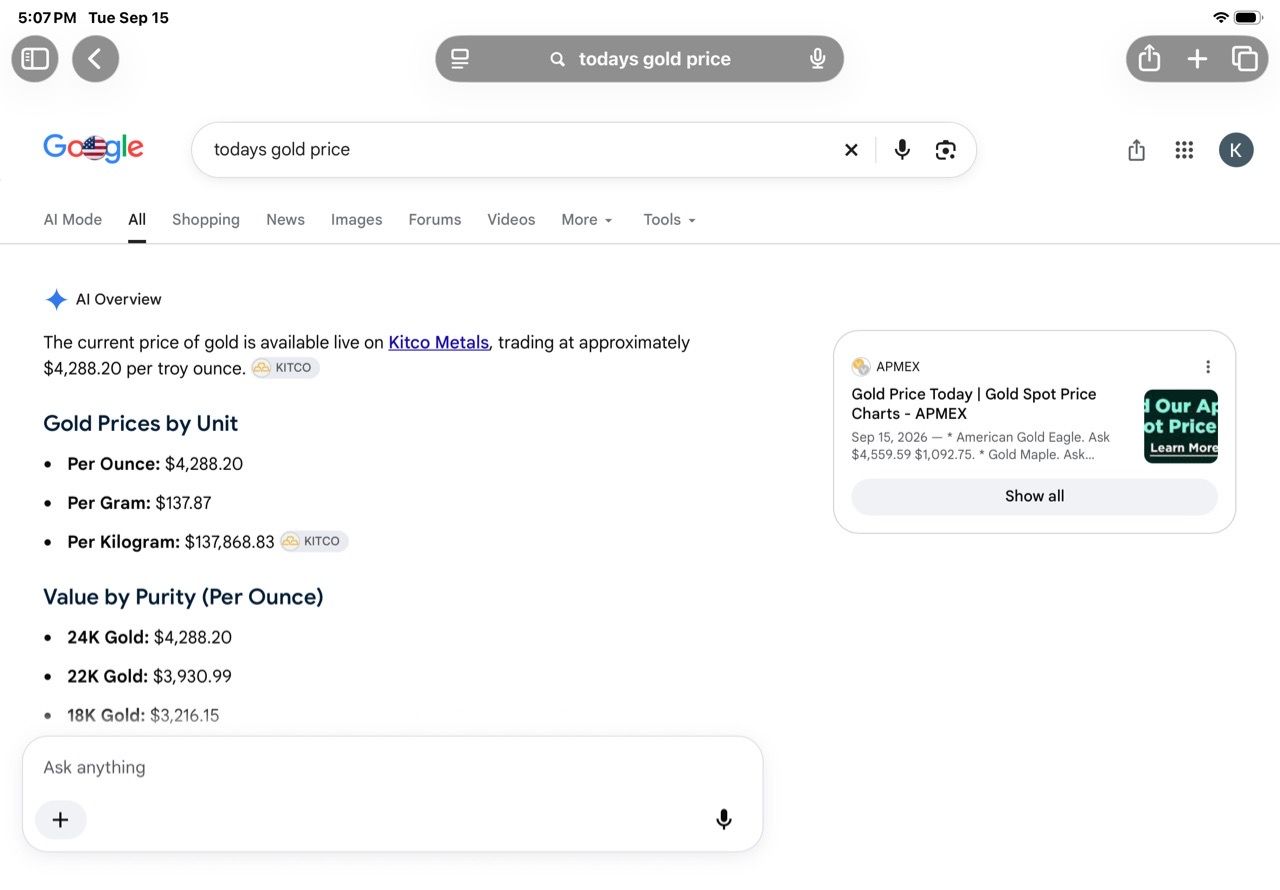Tap the Safari address bar text
The width and height of the screenshot is (1280, 890).
tap(655, 59)
